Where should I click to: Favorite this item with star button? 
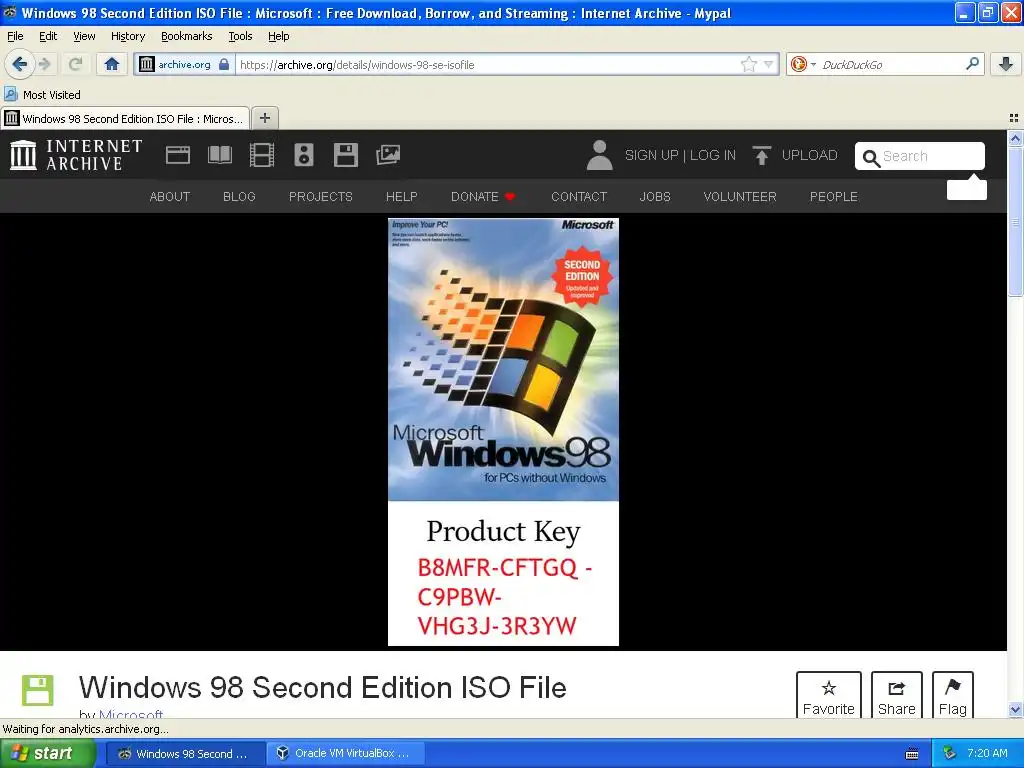[829, 696]
